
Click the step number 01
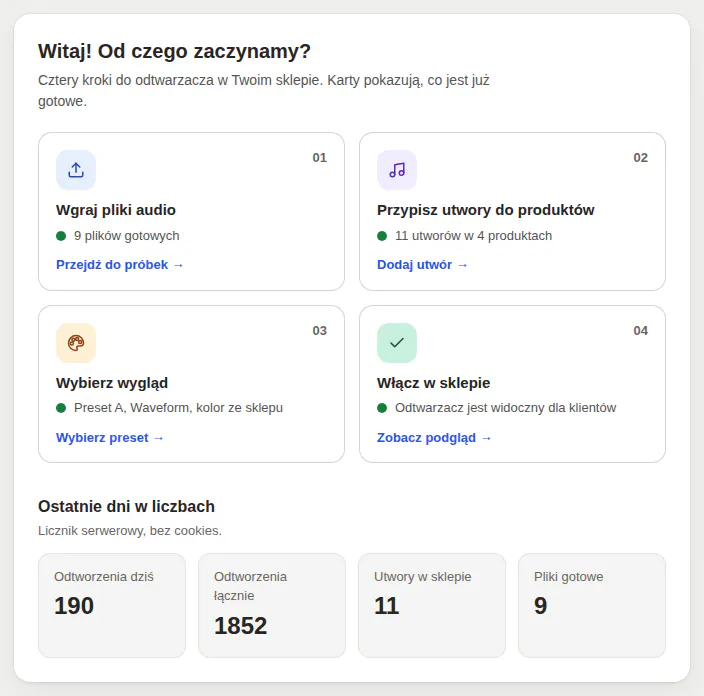tap(320, 158)
